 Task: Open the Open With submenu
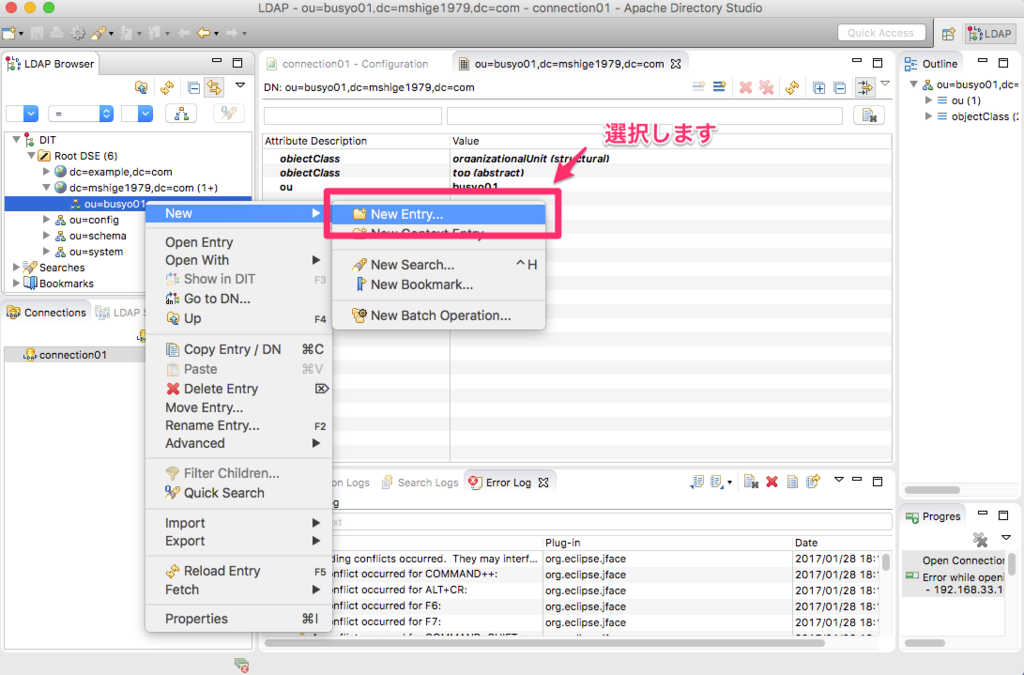(238, 260)
